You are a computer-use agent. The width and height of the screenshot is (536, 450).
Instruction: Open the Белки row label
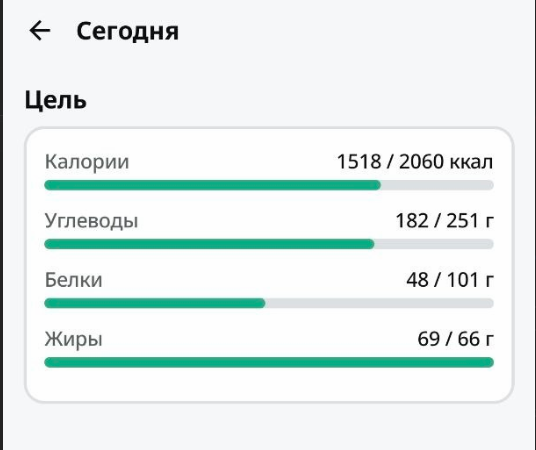point(73,280)
